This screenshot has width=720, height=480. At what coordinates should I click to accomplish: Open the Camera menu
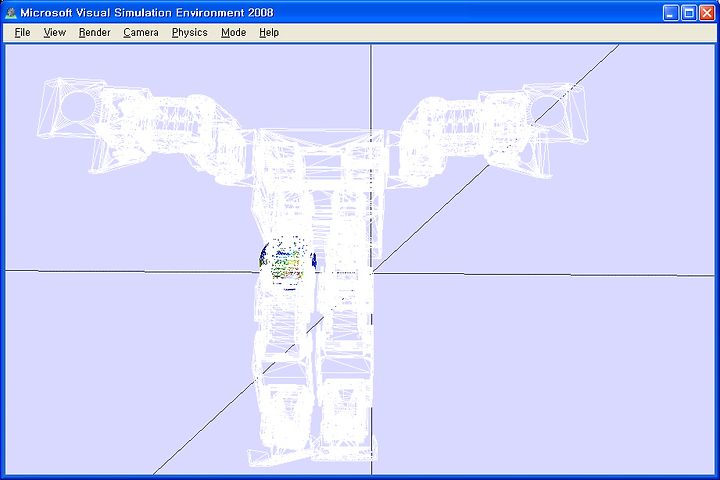click(x=141, y=33)
